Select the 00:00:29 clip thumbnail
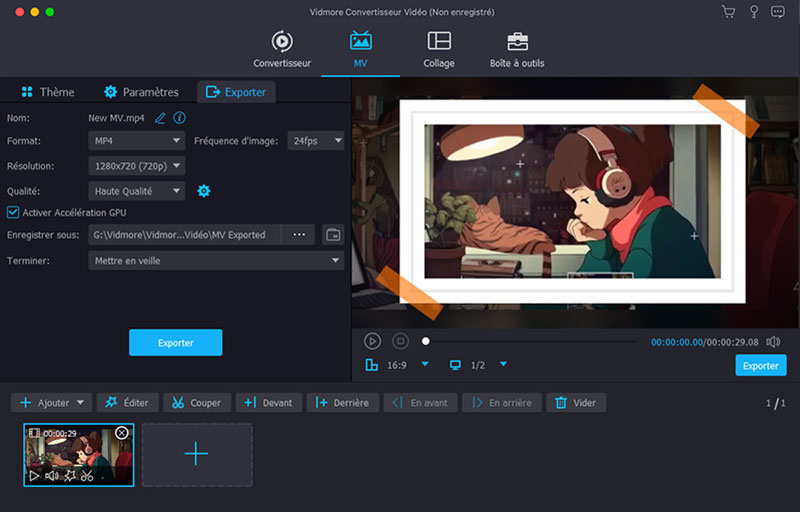This screenshot has width=800, height=512. tap(79, 455)
